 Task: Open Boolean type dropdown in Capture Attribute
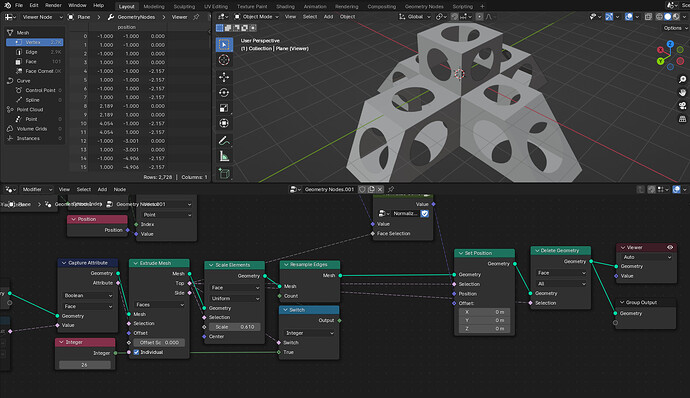tap(87, 295)
